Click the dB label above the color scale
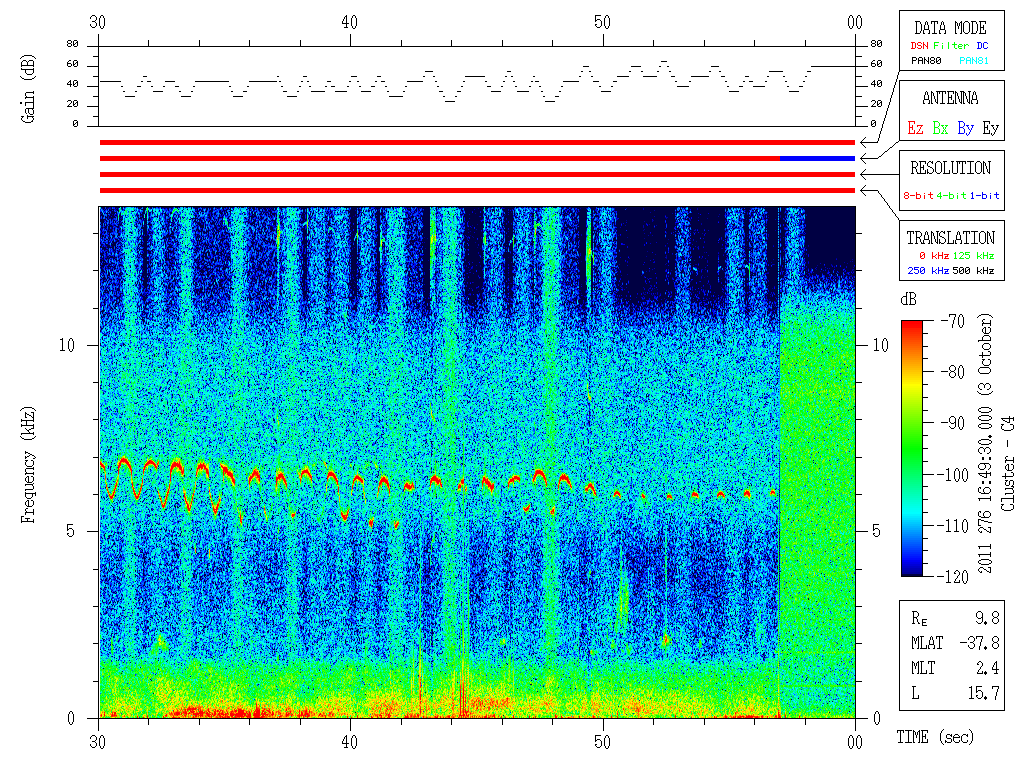The height and width of the screenshot is (768, 1024). (x=908, y=300)
